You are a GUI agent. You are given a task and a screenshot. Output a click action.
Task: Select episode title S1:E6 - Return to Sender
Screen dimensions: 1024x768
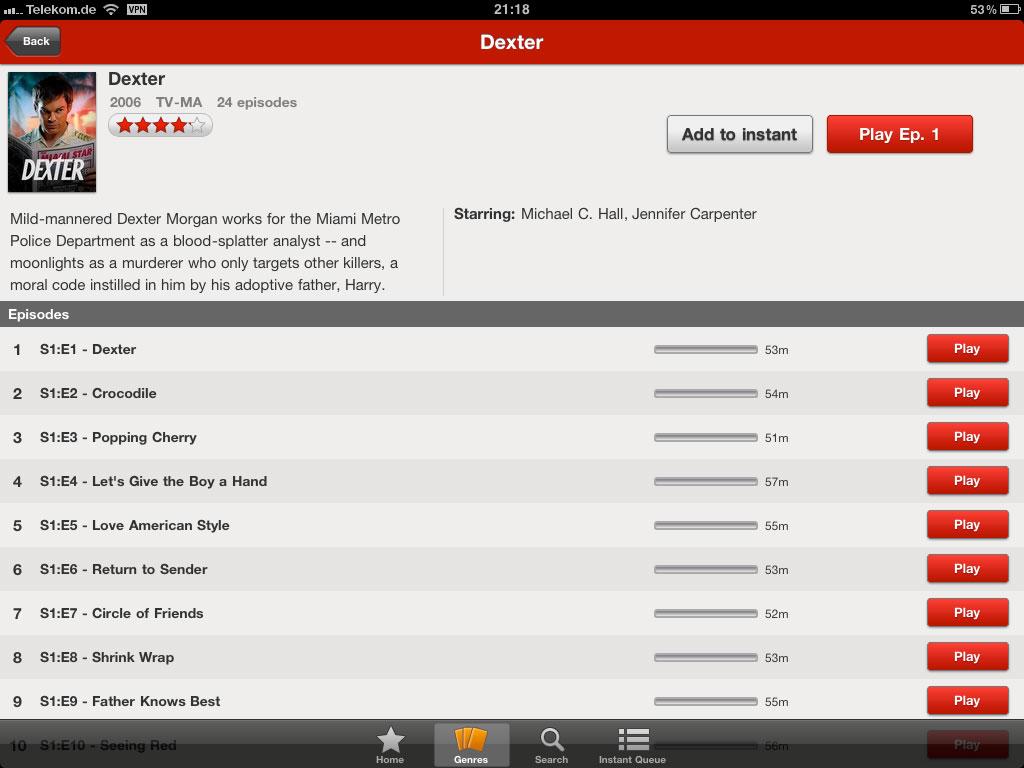[123, 569]
